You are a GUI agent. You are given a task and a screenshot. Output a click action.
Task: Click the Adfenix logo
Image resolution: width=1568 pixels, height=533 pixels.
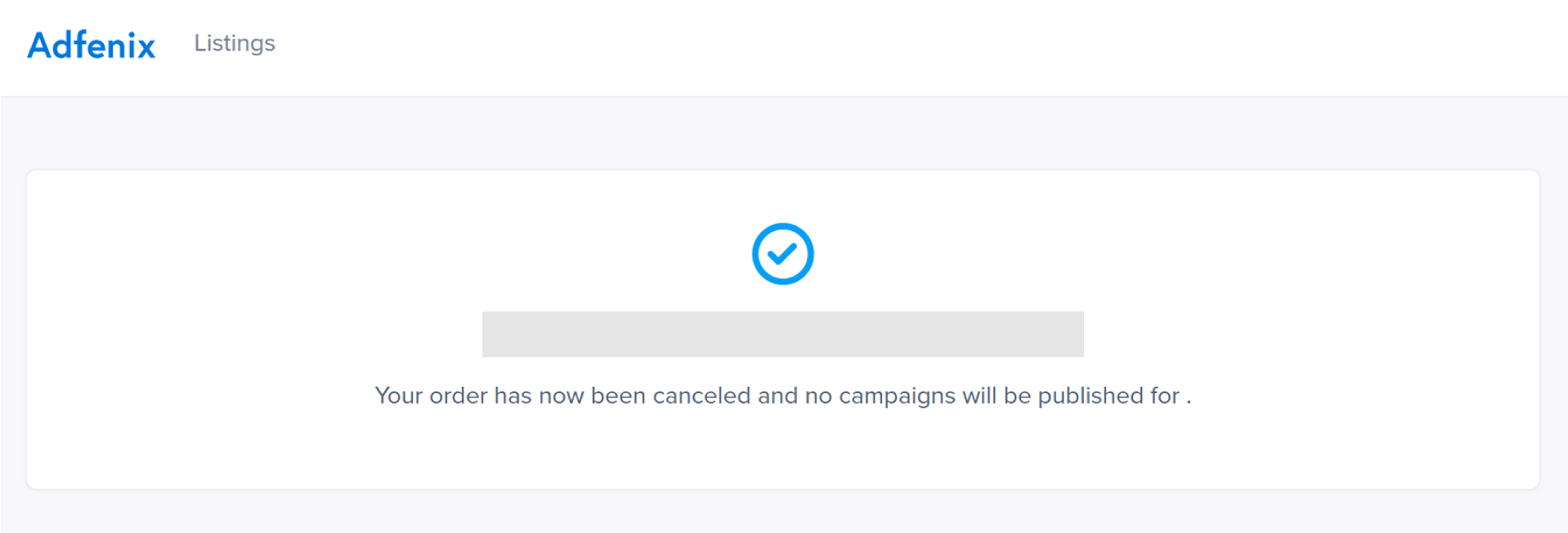coord(92,45)
